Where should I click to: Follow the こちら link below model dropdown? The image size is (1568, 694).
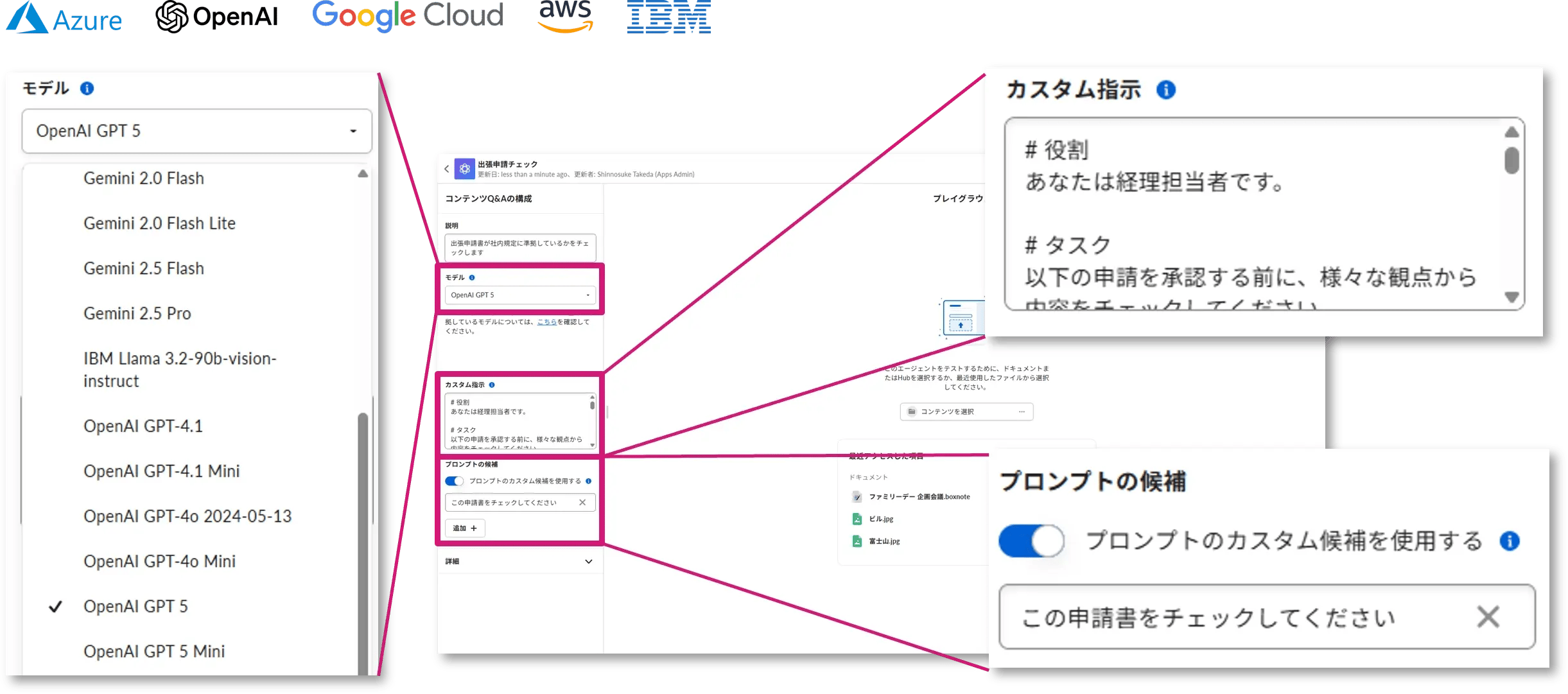[x=546, y=322]
